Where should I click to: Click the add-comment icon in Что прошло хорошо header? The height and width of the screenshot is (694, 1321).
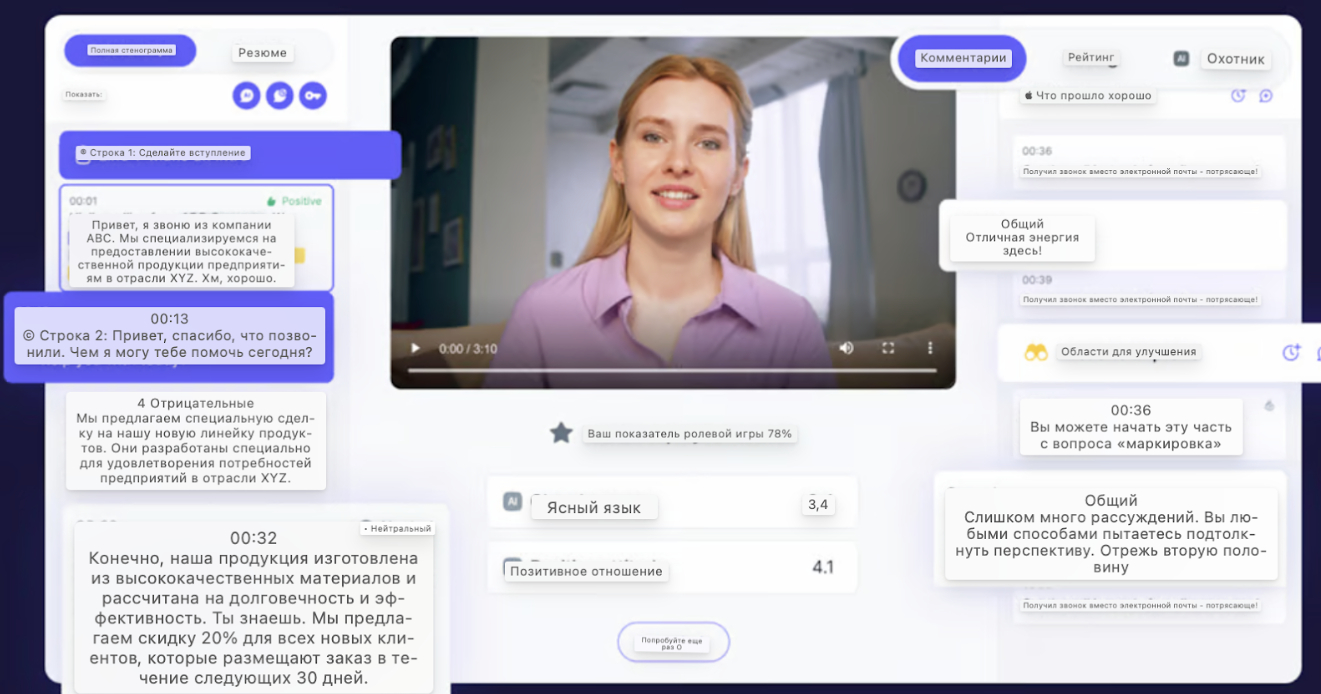pyautogui.click(x=1265, y=96)
